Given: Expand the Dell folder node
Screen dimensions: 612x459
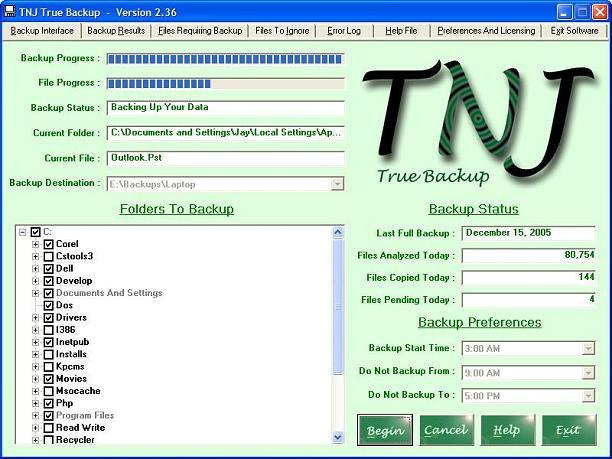Looking at the screenshot, I should coord(36,269).
